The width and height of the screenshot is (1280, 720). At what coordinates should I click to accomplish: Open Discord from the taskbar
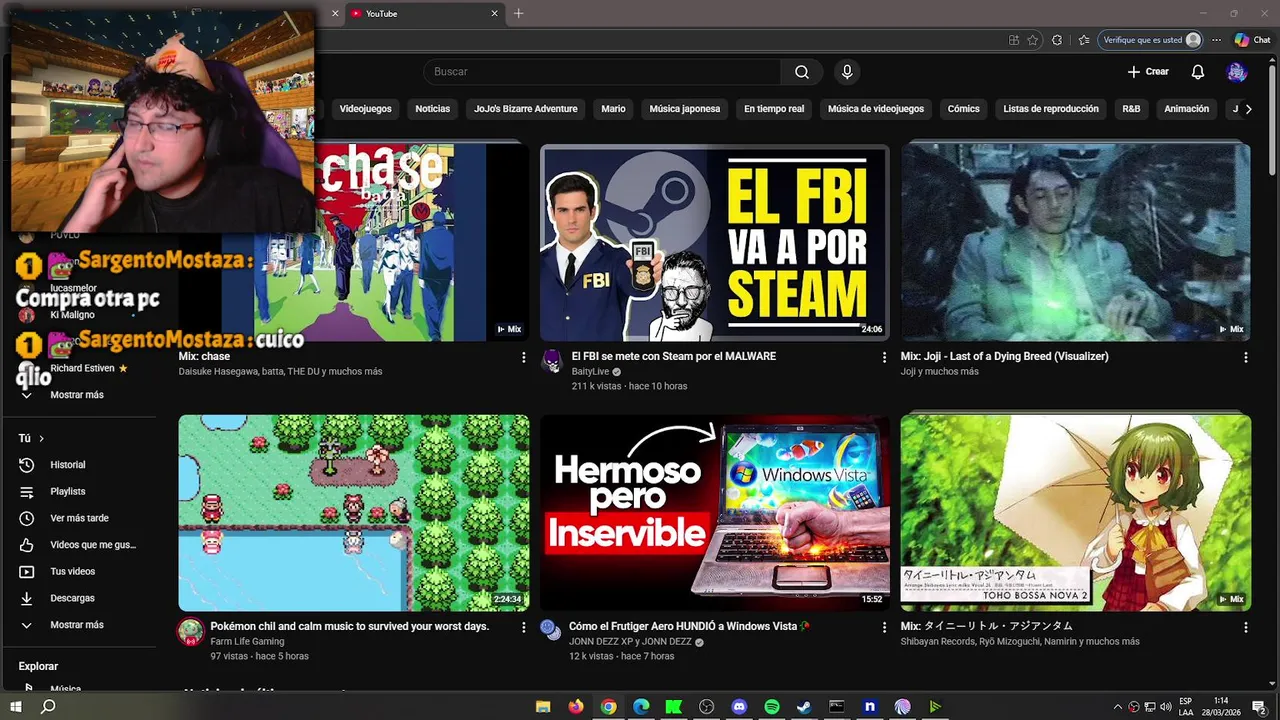coord(739,707)
